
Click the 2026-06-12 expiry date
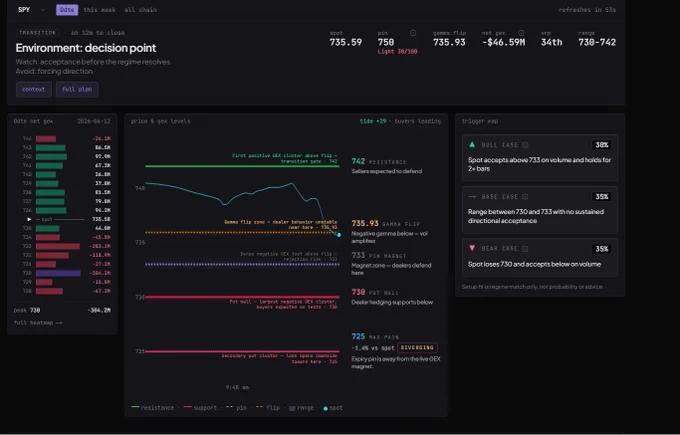94,121
